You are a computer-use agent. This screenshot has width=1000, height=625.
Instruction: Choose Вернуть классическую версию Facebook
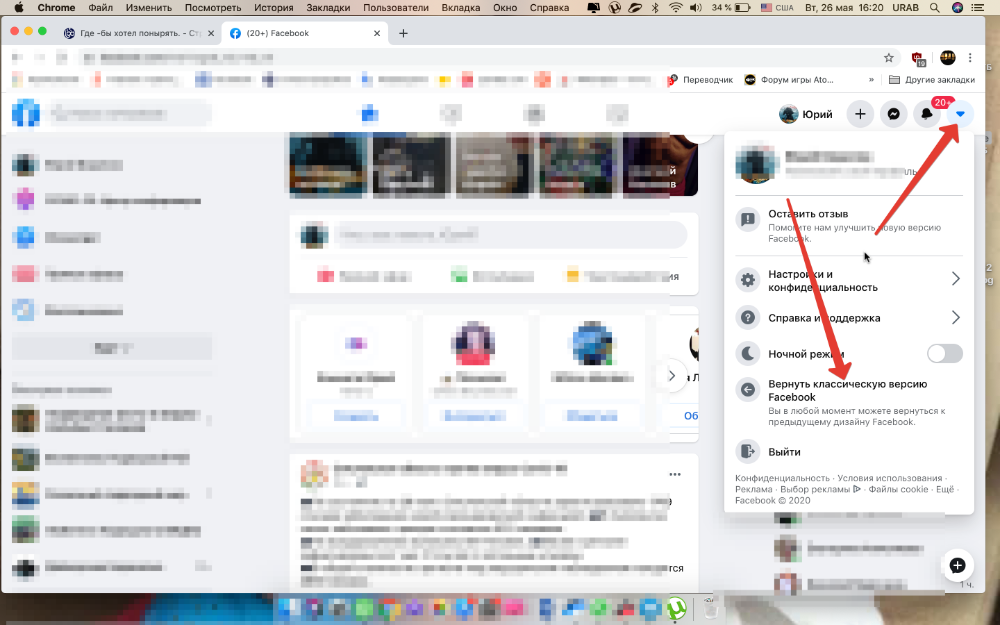pos(849,402)
